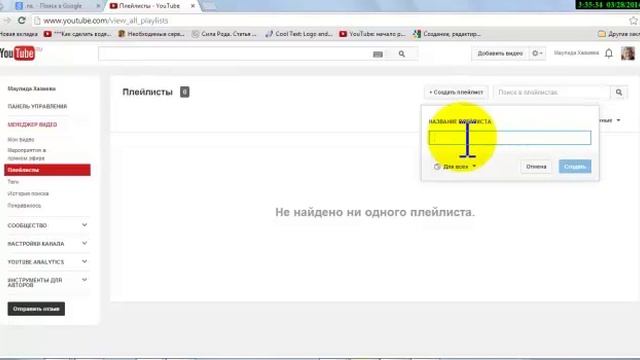This screenshot has height=360, width=640.
Task: Open the sort dropdown arrow right of the dialog
Action: [x=618, y=120]
